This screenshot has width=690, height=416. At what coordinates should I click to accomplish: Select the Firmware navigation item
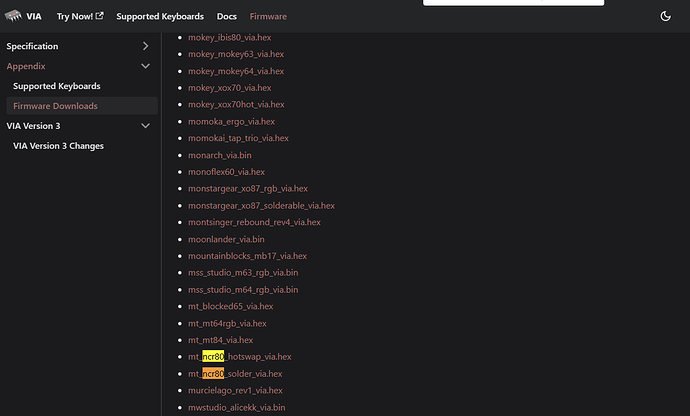tap(268, 16)
